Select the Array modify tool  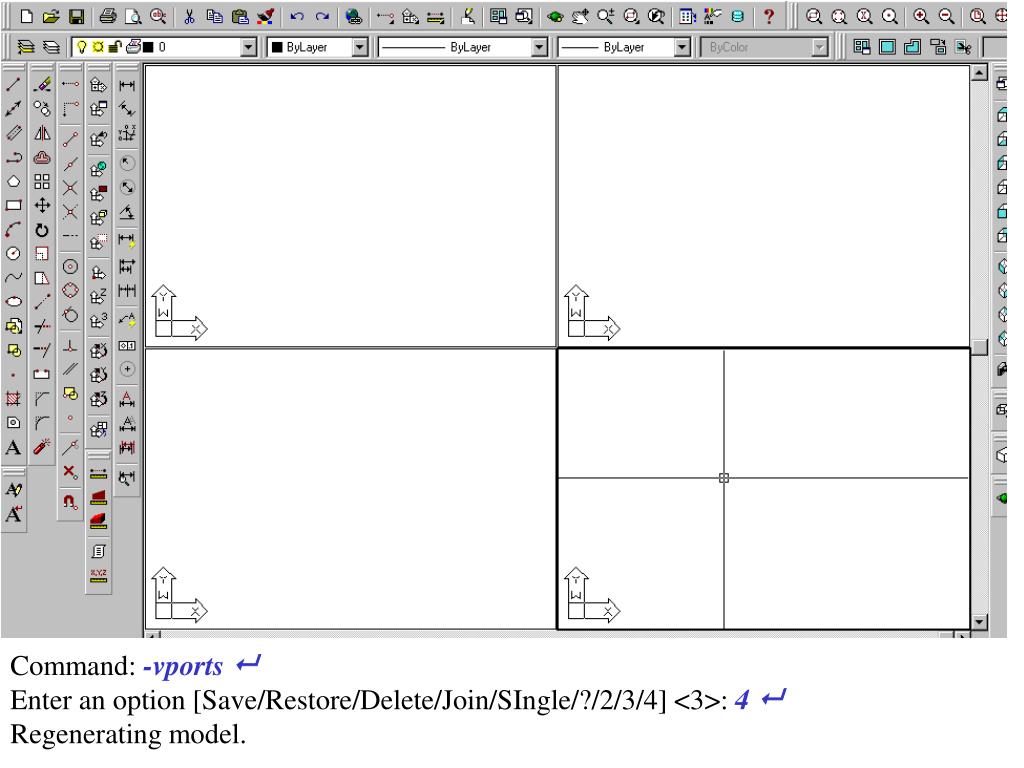pyautogui.click(x=42, y=182)
